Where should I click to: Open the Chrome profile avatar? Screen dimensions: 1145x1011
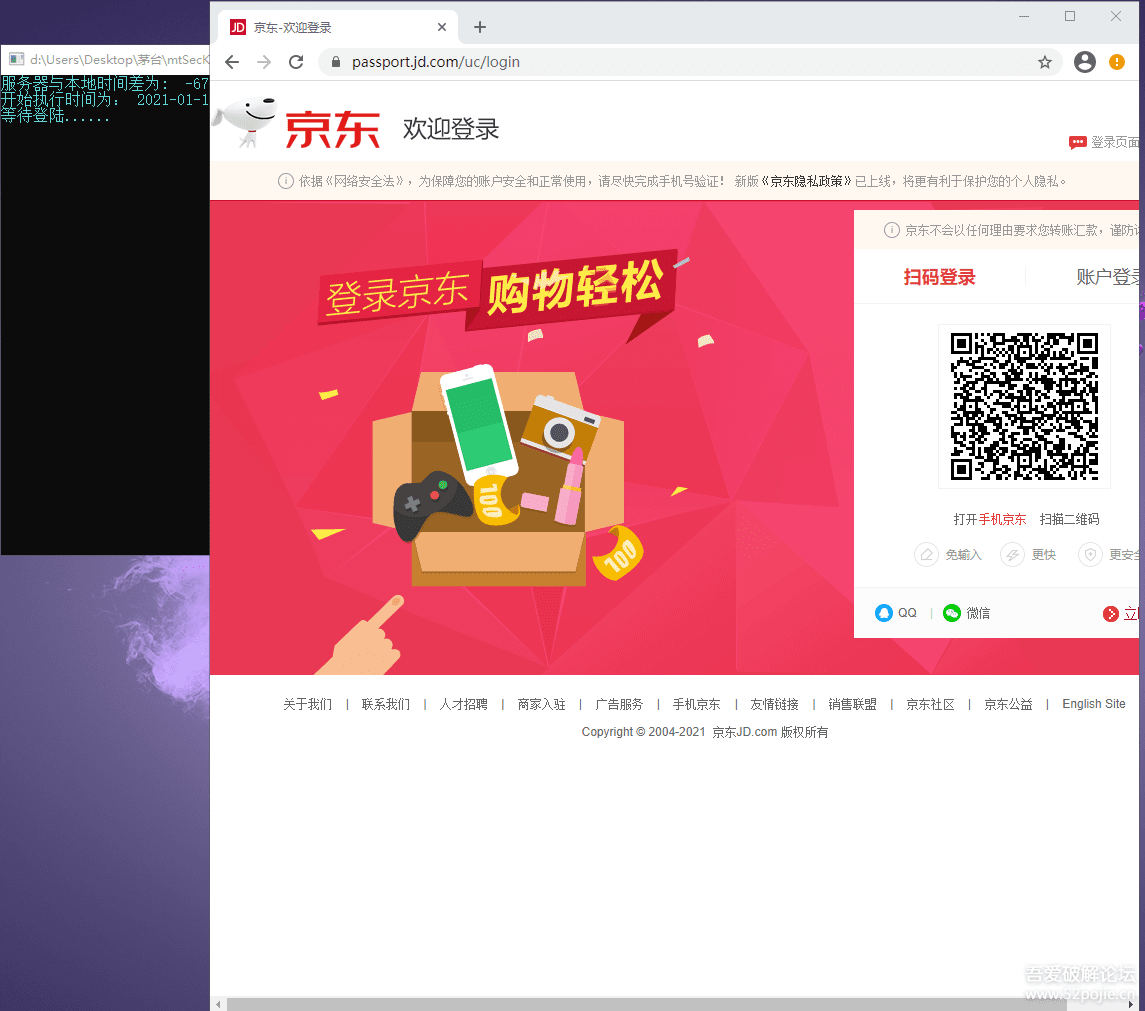1084,62
